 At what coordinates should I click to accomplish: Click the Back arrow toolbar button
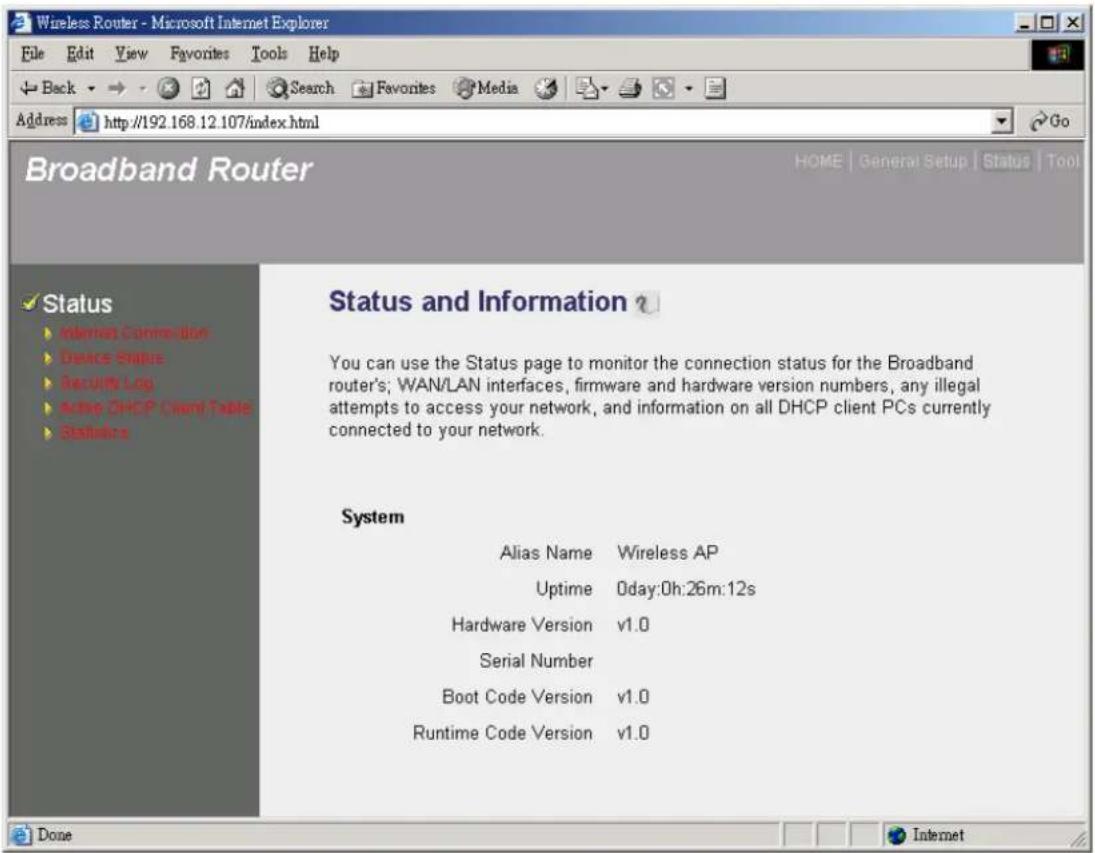47,88
